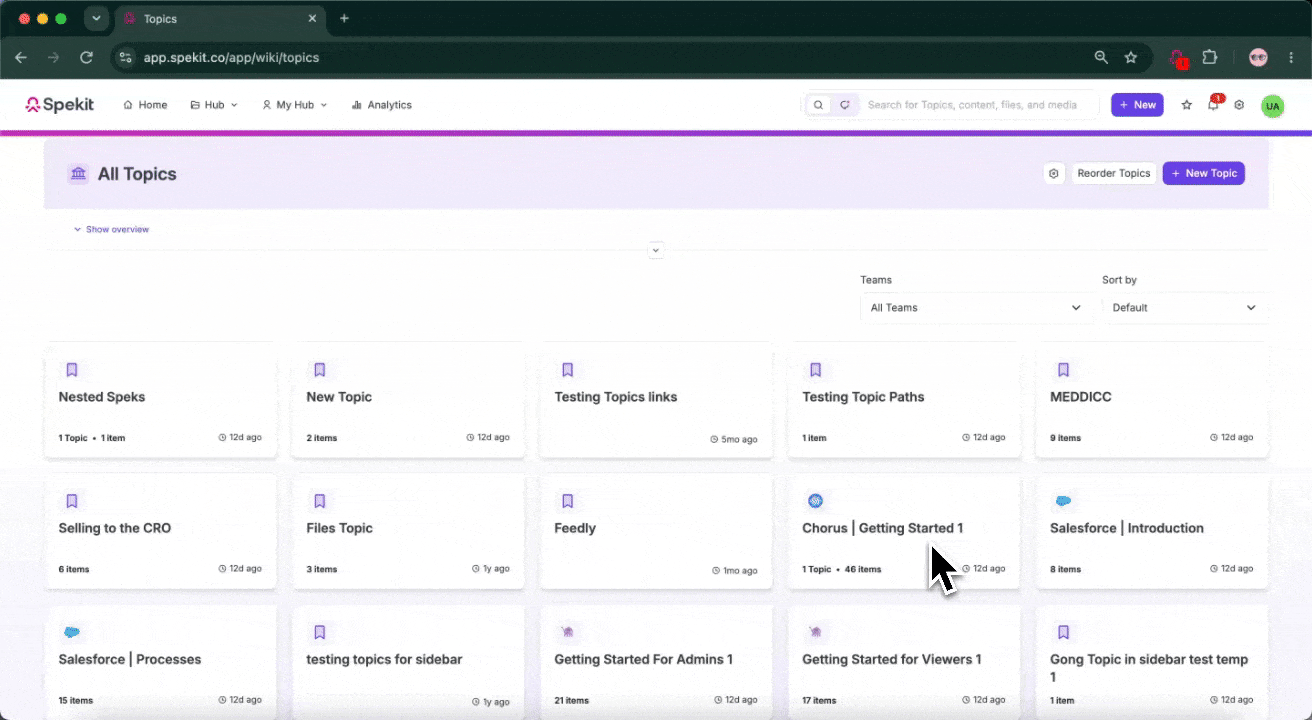Click bookmark icon on New Topic card
The height and width of the screenshot is (720, 1312).
[320, 370]
